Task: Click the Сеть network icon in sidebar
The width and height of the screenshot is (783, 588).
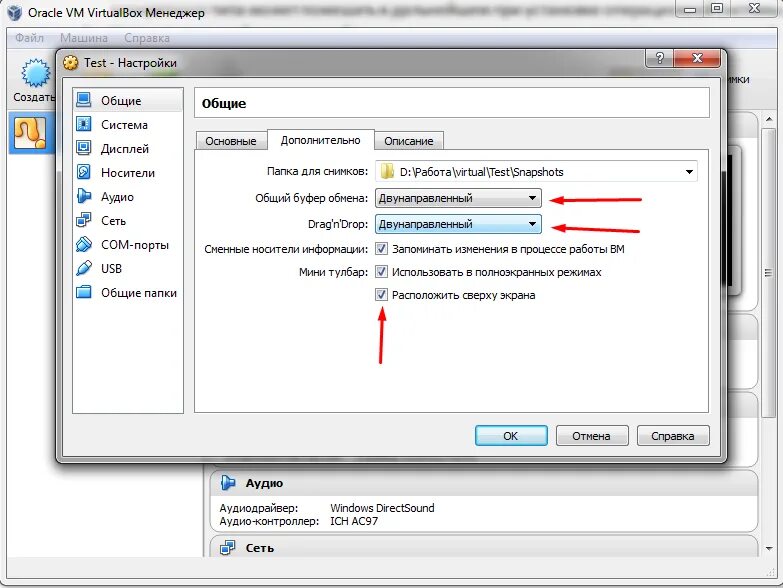Action: (84, 220)
